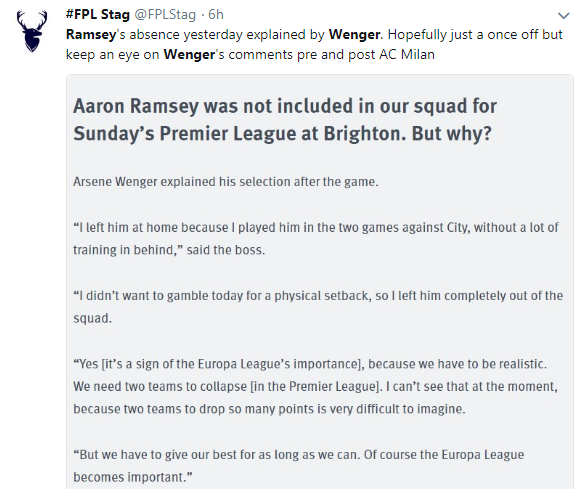Visit the @FPLStag handle profile
The image size is (583, 489).
coord(165,15)
